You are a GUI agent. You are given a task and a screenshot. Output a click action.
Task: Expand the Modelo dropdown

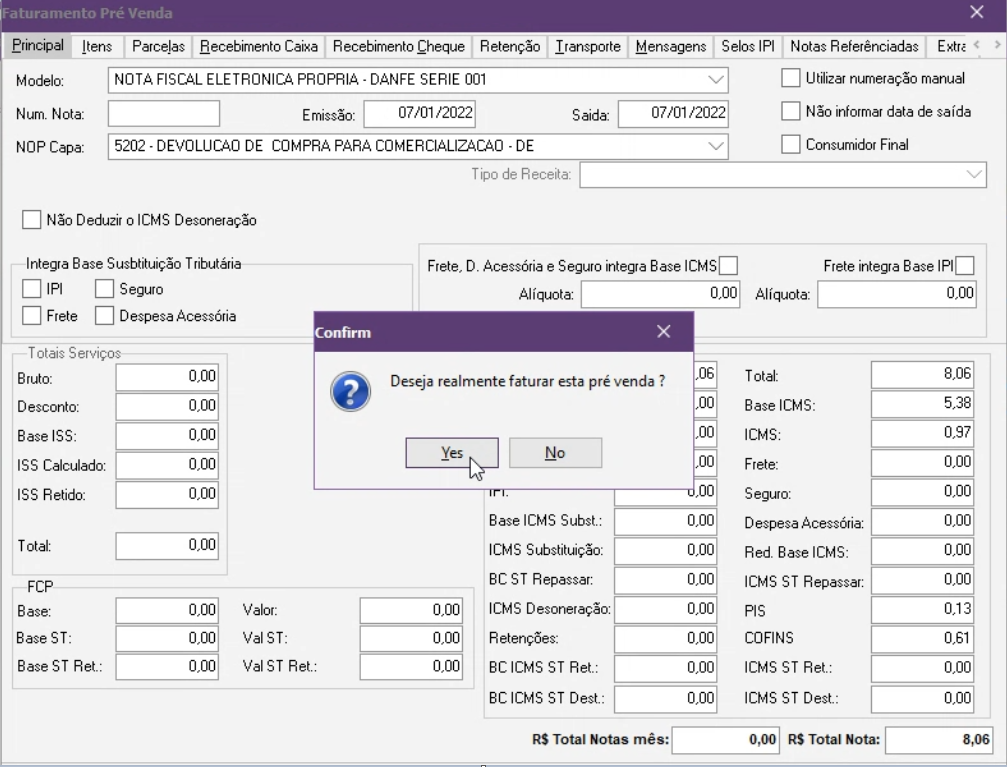point(716,79)
